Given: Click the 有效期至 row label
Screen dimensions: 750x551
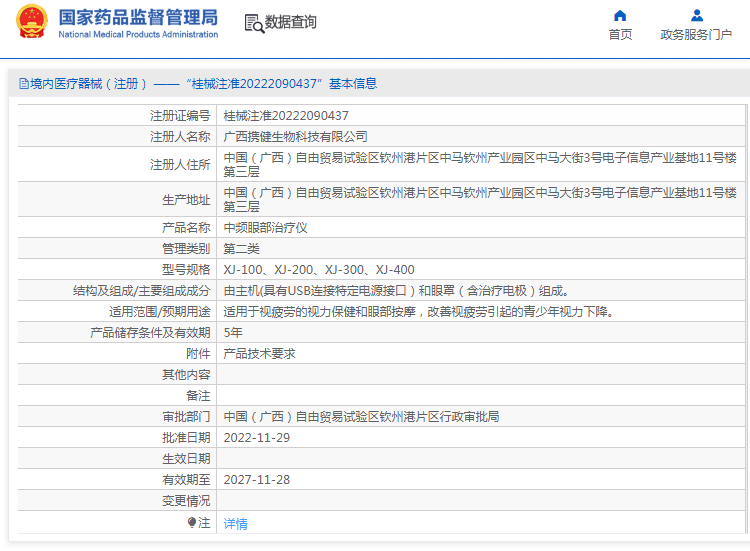Looking at the screenshot, I should [x=186, y=480].
